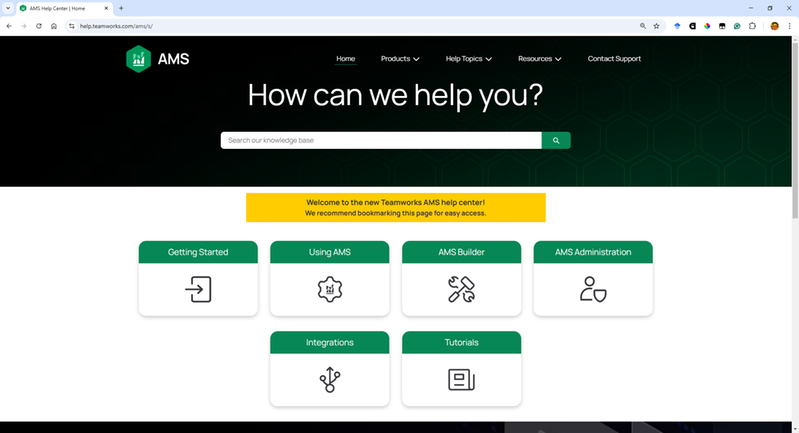
Task: Open the Getting Started login arrow icon
Action: pyautogui.click(x=198, y=289)
